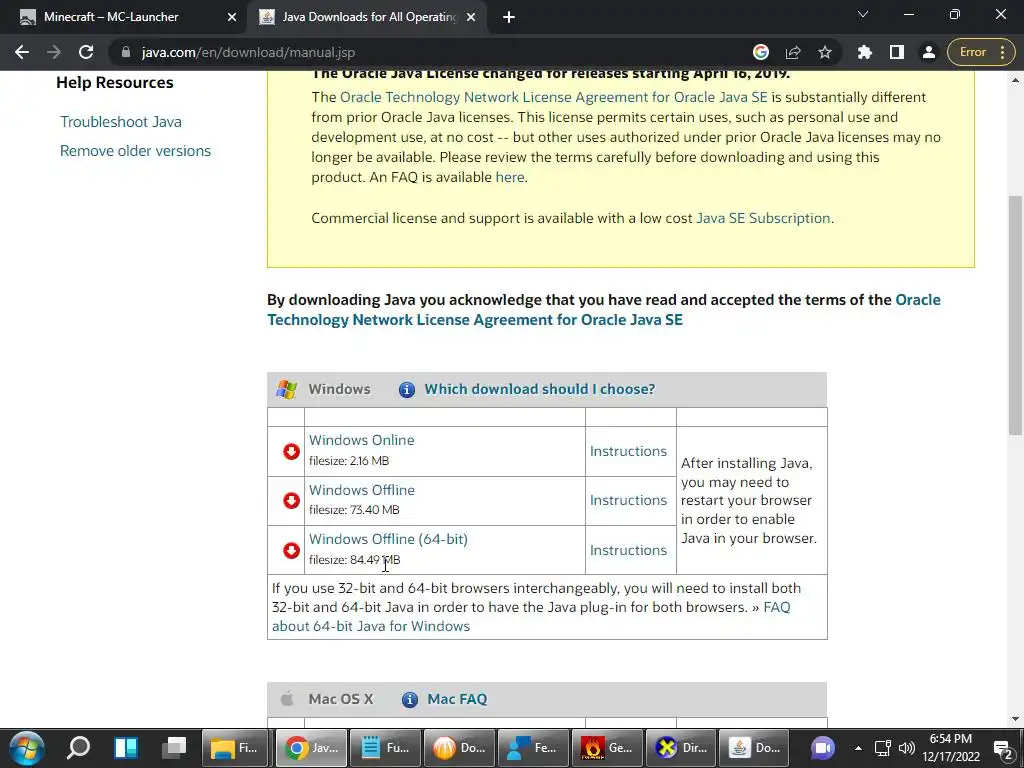Click red download icon for Windows Online

click(291, 451)
